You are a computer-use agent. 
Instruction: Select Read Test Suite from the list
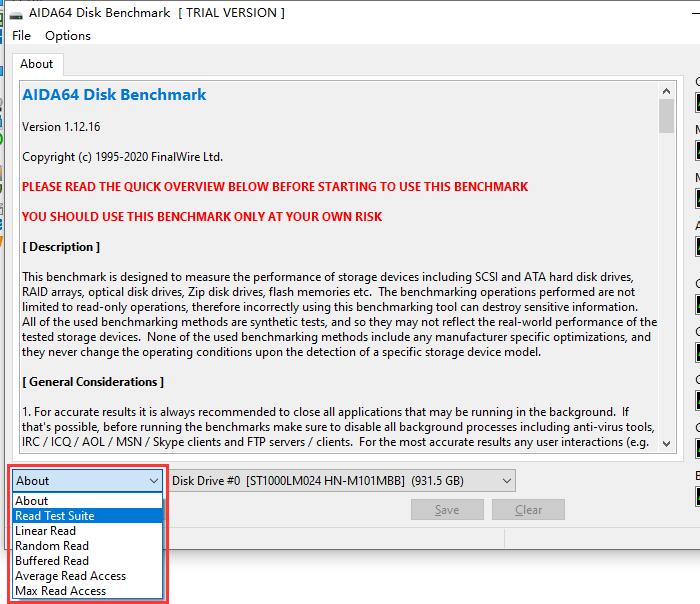55,516
